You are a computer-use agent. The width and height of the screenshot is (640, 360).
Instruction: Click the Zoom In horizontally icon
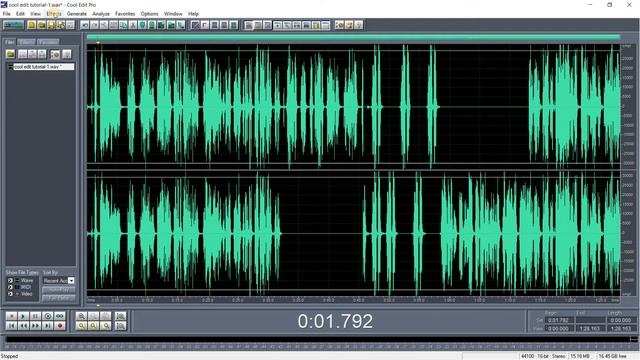pos(81,316)
